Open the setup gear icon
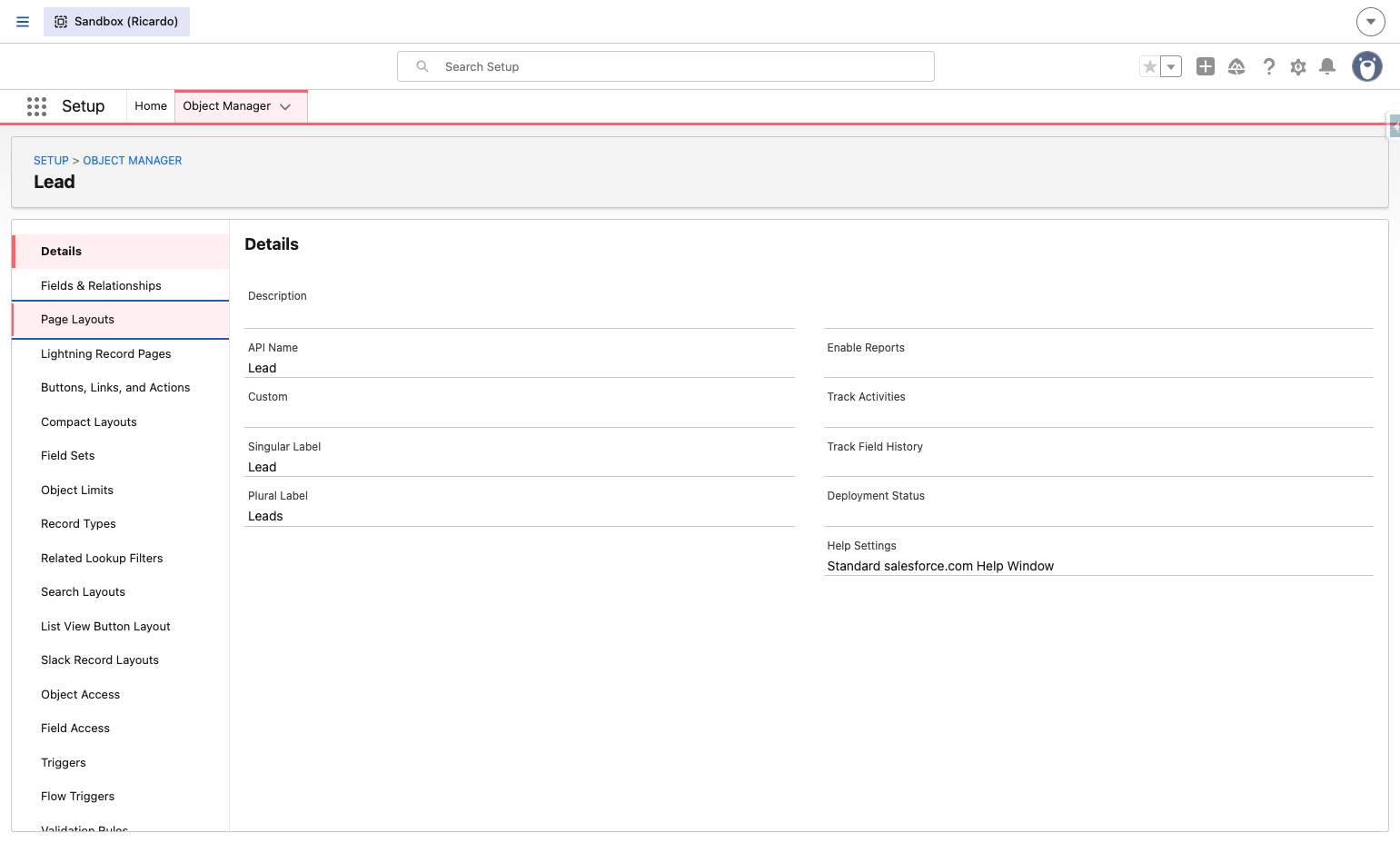Screen dimensions: 1400x843 (x=1298, y=66)
